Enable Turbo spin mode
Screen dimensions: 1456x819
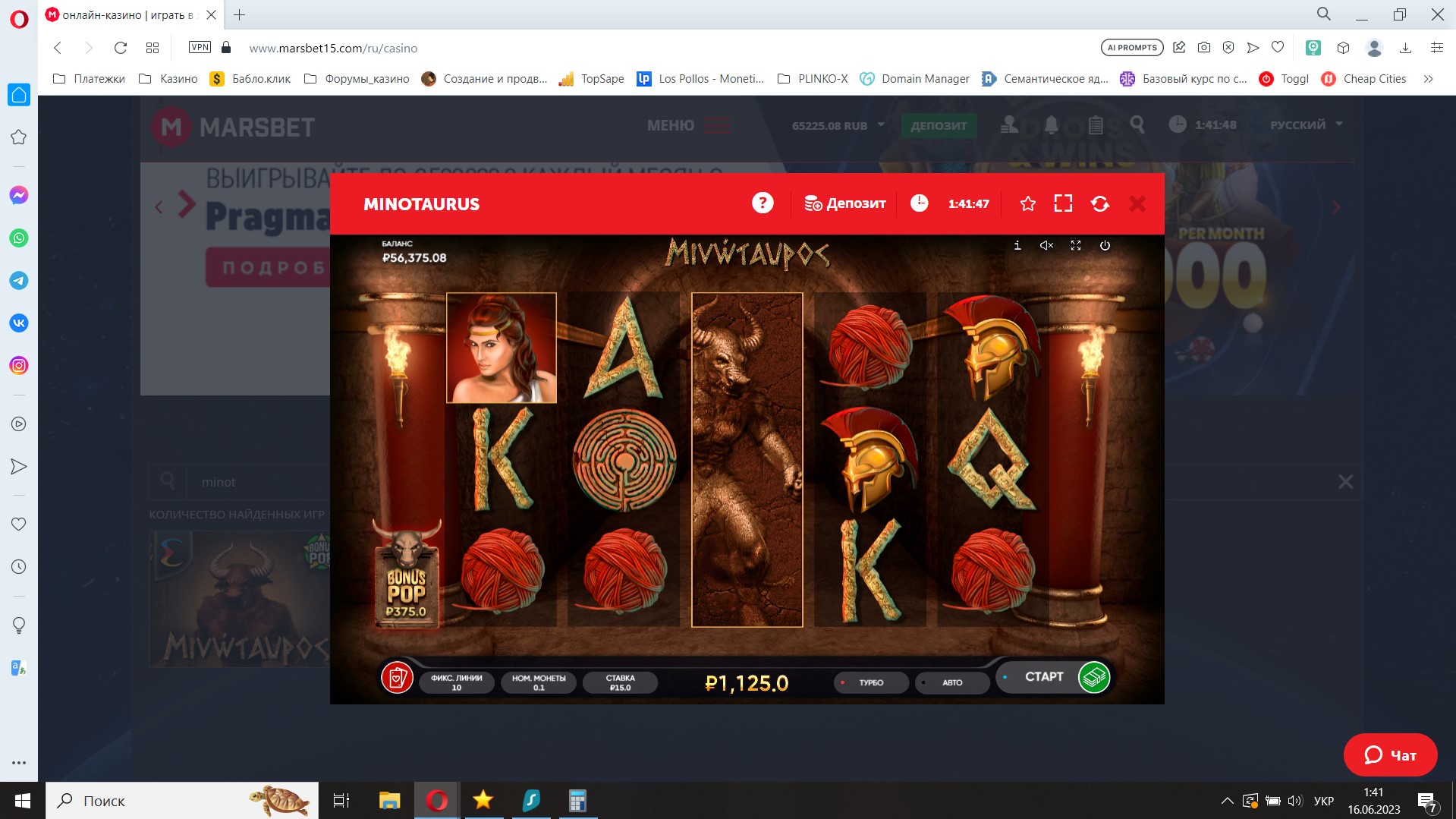(870, 682)
